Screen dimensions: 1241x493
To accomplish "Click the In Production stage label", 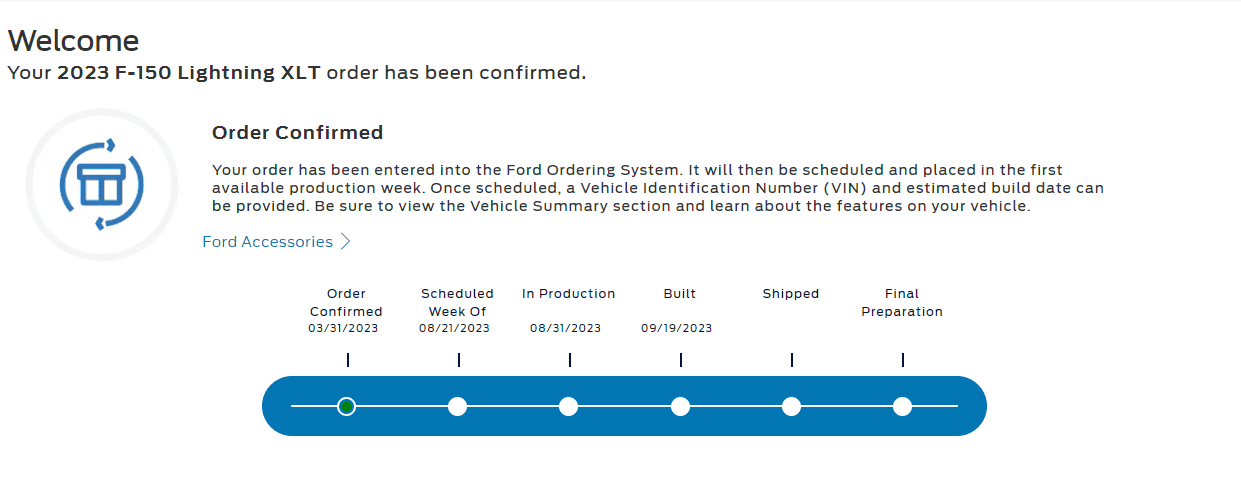I will click(x=568, y=294).
